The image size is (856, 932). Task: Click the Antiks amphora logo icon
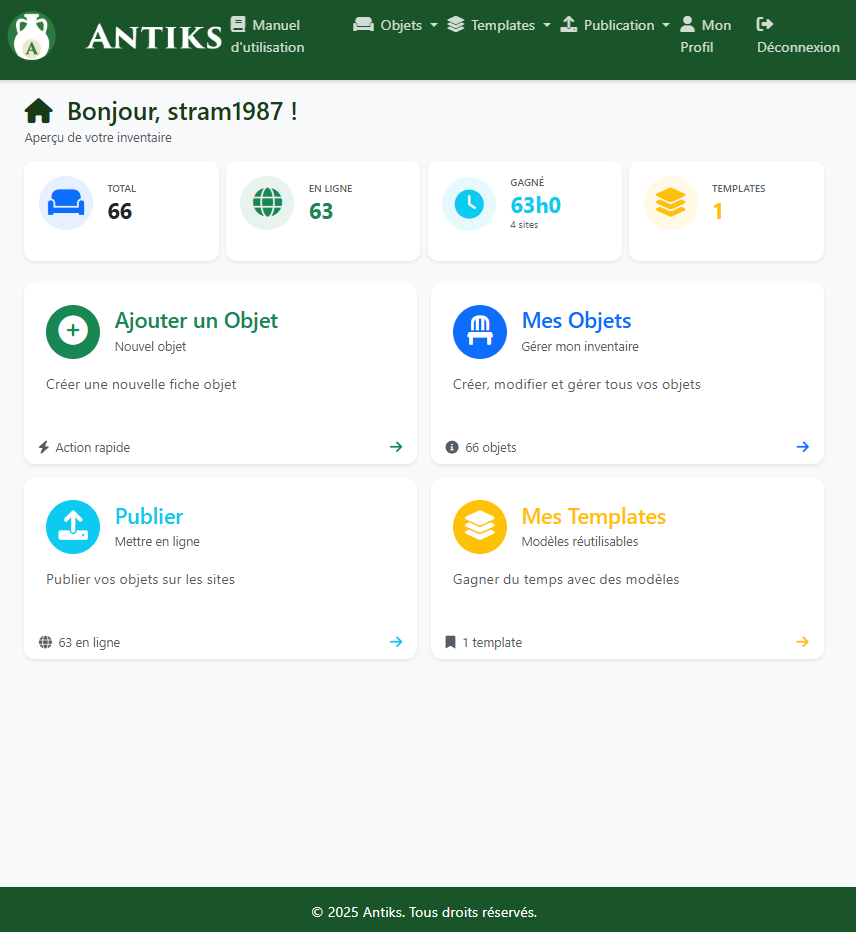coord(31,37)
